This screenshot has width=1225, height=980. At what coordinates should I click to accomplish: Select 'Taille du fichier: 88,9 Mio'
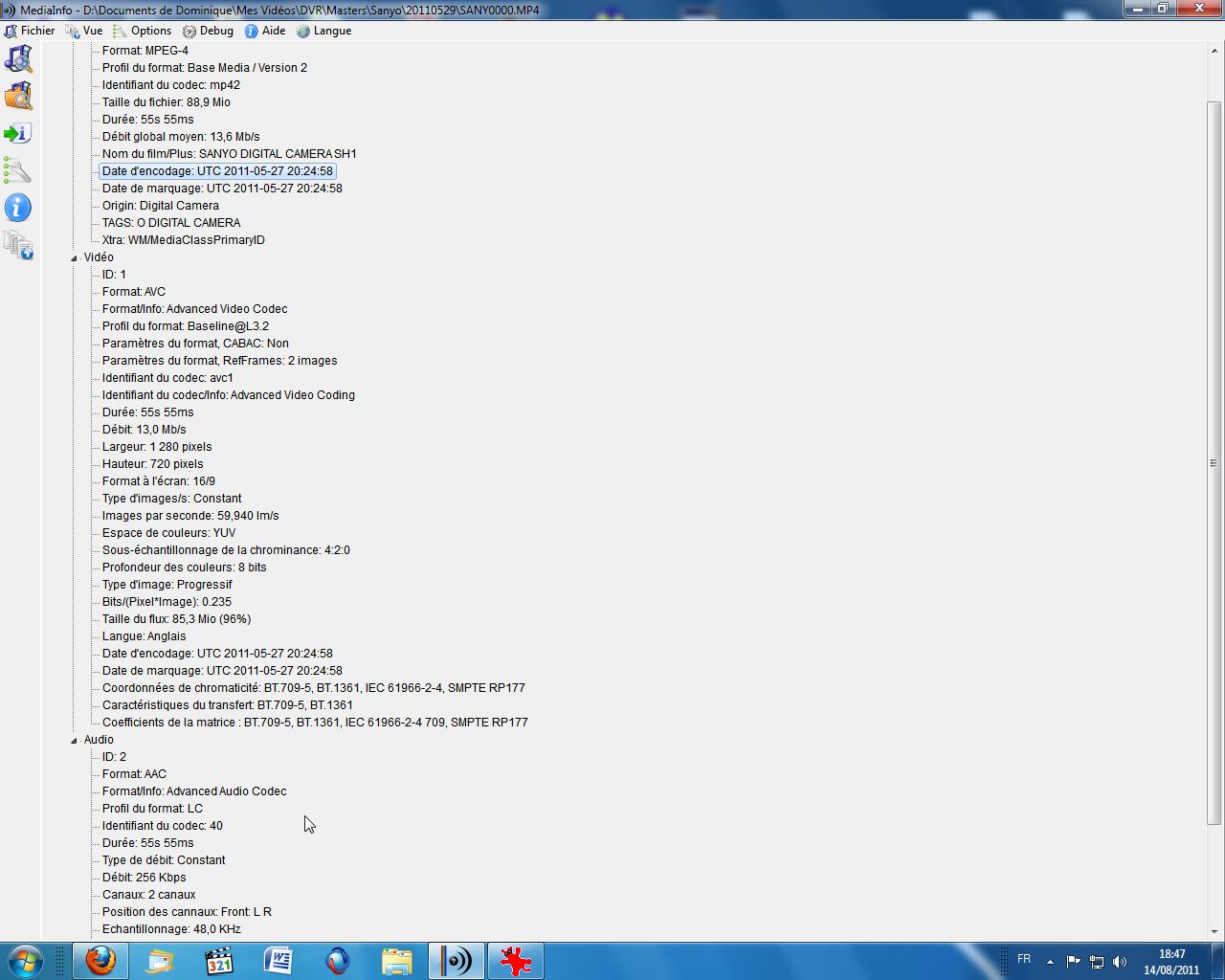(x=167, y=102)
